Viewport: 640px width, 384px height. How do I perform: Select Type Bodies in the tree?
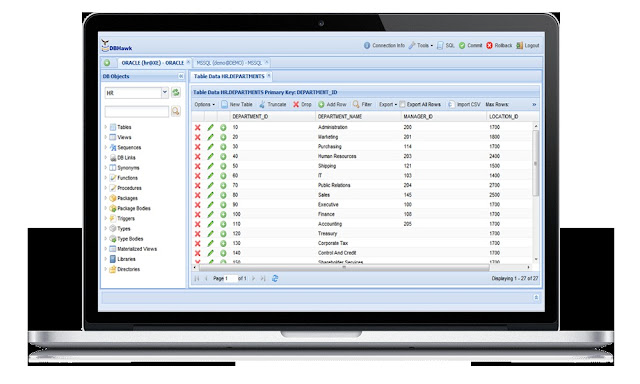130,239
